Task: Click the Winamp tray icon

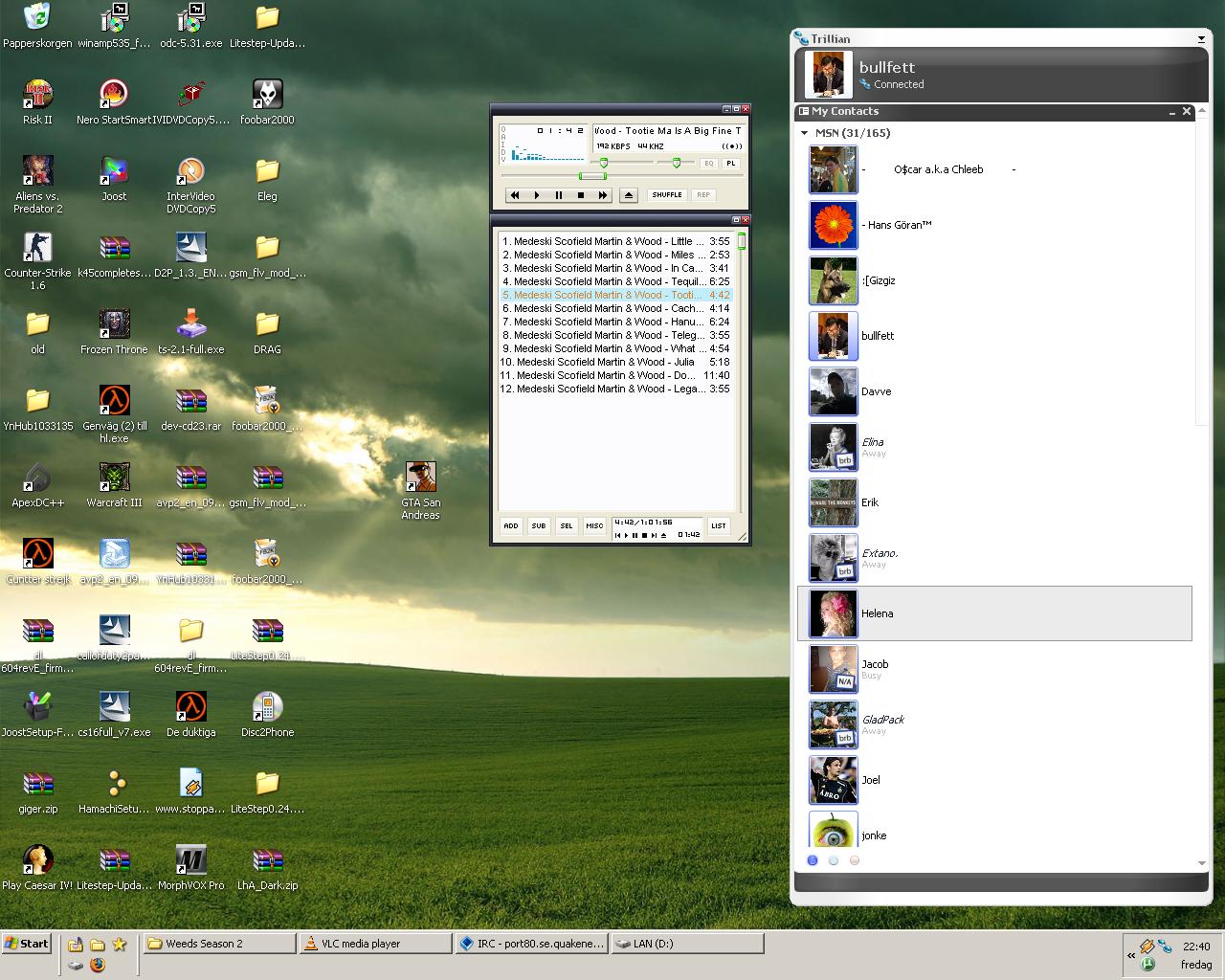Action: coord(1147,947)
